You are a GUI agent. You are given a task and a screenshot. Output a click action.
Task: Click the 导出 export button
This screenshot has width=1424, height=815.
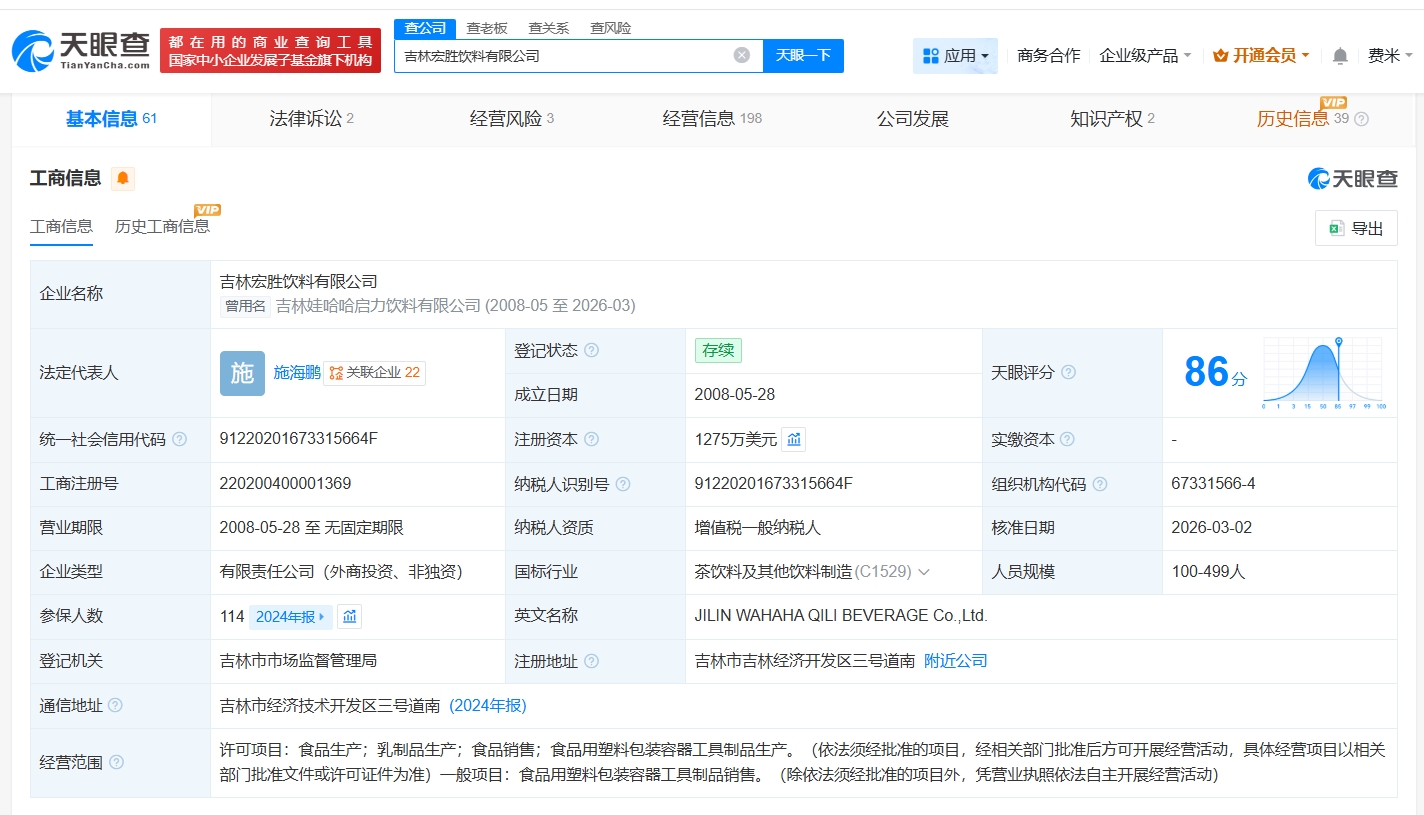pos(1356,228)
